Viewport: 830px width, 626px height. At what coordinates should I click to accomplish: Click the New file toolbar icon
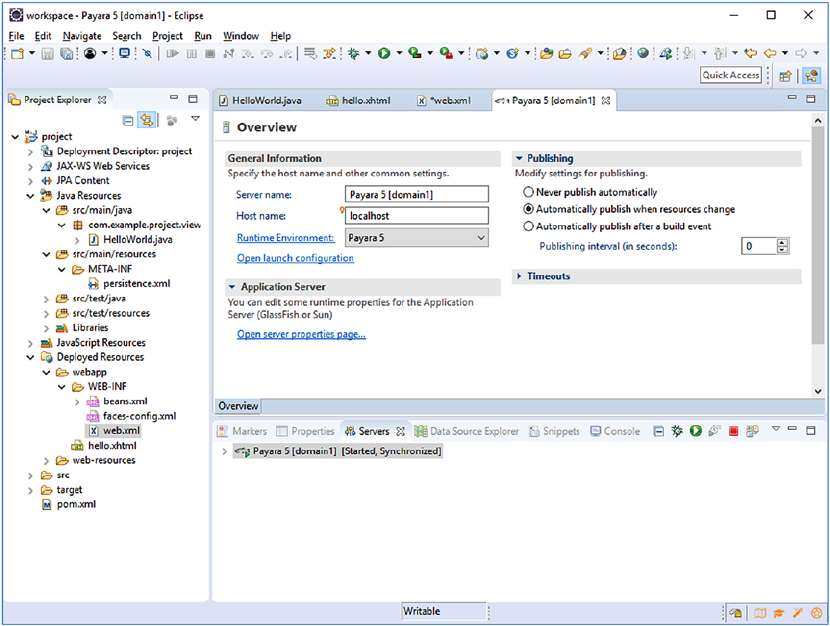(x=17, y=53)
